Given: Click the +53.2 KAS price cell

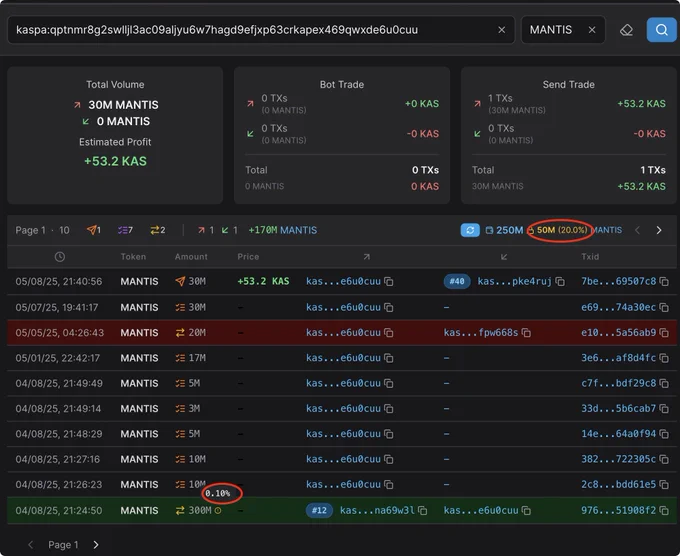Looking at the screenshot, I should 263,281.
